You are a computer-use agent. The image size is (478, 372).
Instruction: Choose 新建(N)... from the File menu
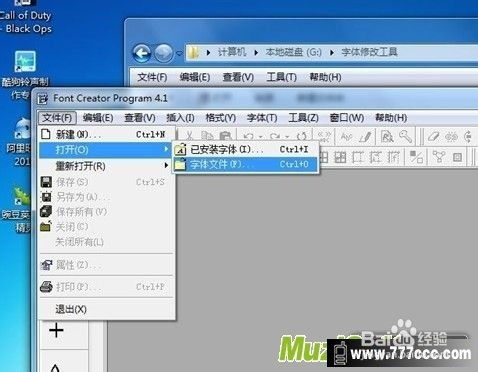point(107,134)
